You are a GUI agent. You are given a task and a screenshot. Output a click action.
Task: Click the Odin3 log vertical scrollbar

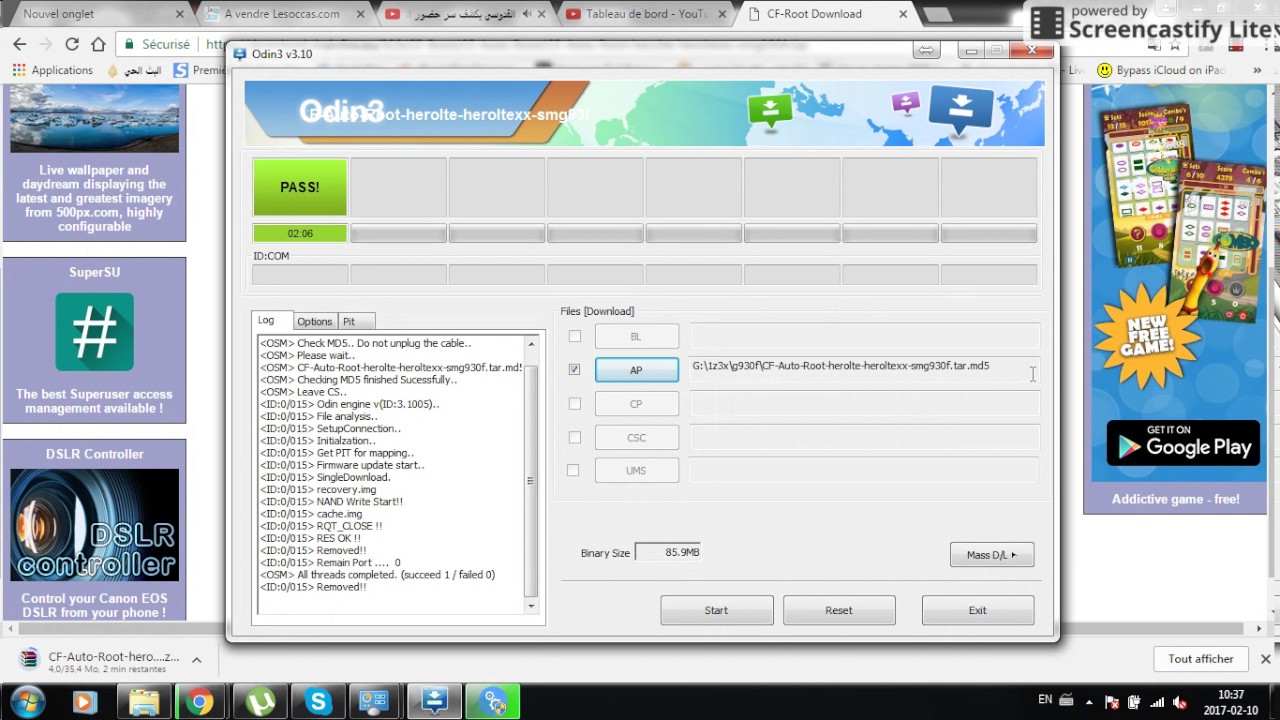point(531,475)
